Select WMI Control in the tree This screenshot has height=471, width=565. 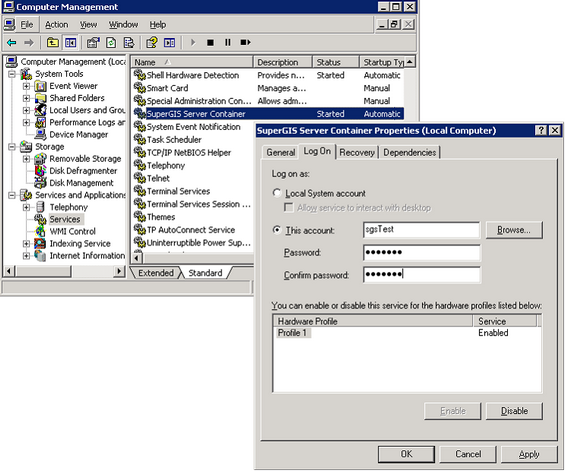coord(72,231)
